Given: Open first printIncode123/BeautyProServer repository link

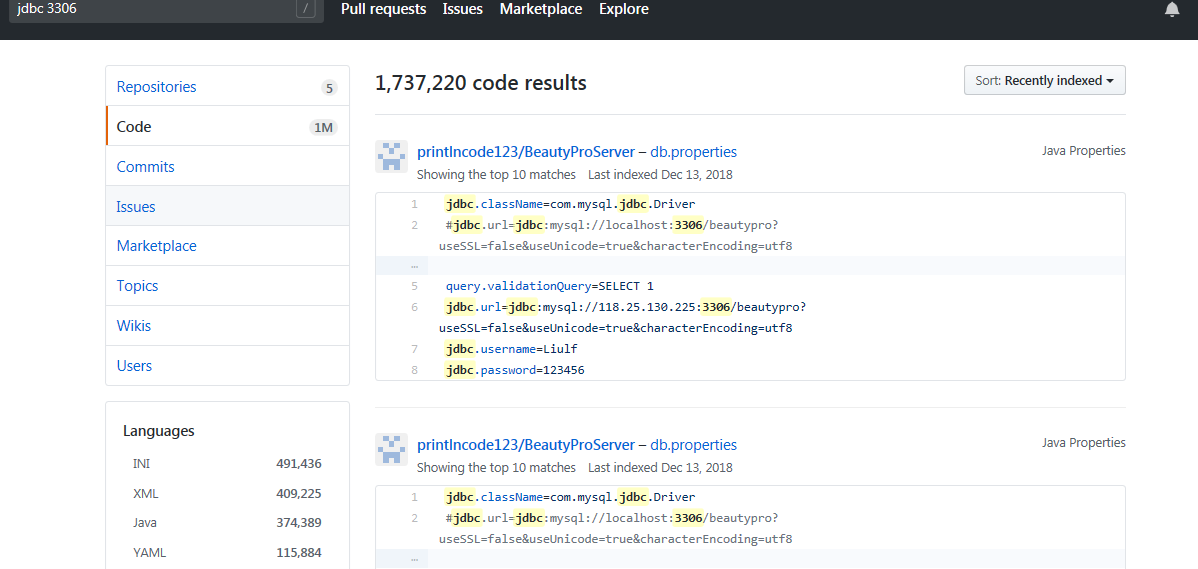Looking at the screenshot, I should point(526,151).
